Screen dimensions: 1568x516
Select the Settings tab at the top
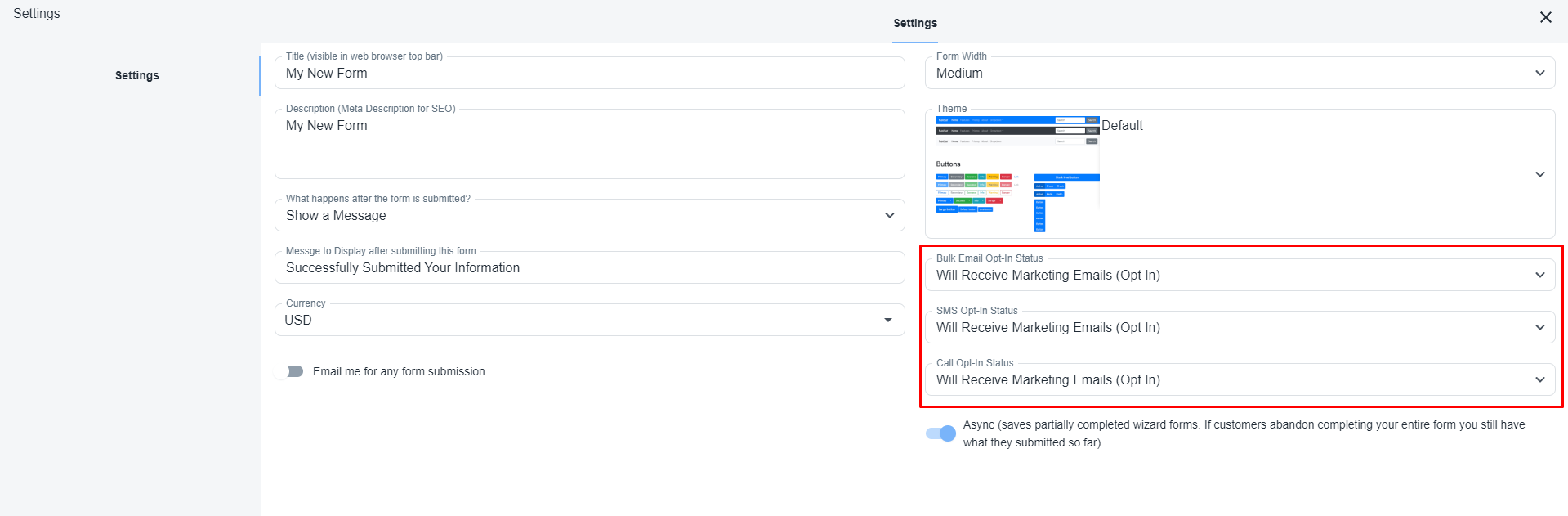click(914, 23)
